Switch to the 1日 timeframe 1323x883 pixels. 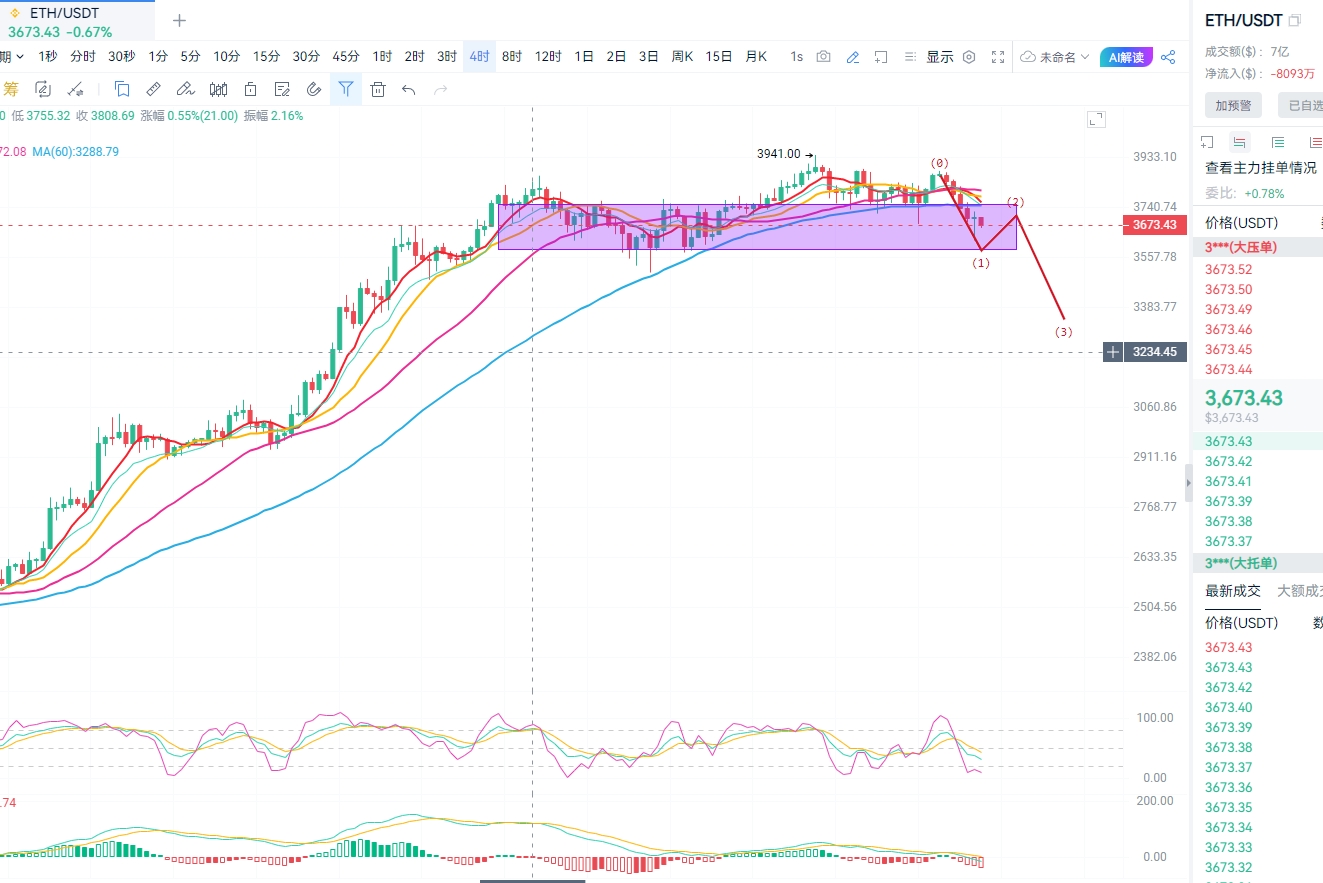(x=584, y=57)
